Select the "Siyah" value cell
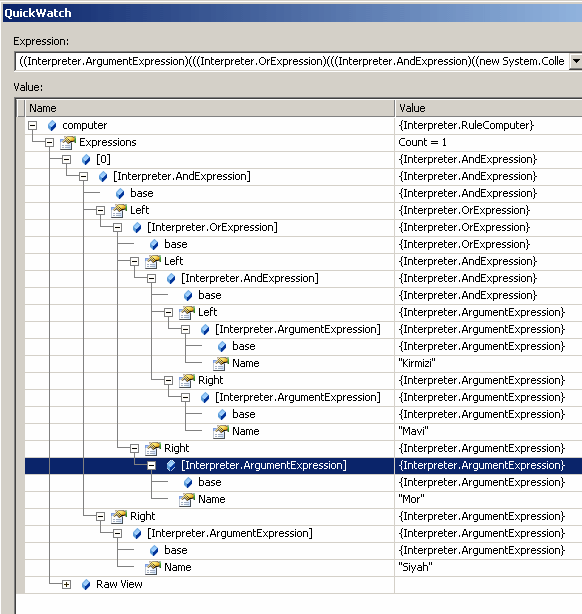The height and width of the screenshot is (614, 582). pos(488,567)
